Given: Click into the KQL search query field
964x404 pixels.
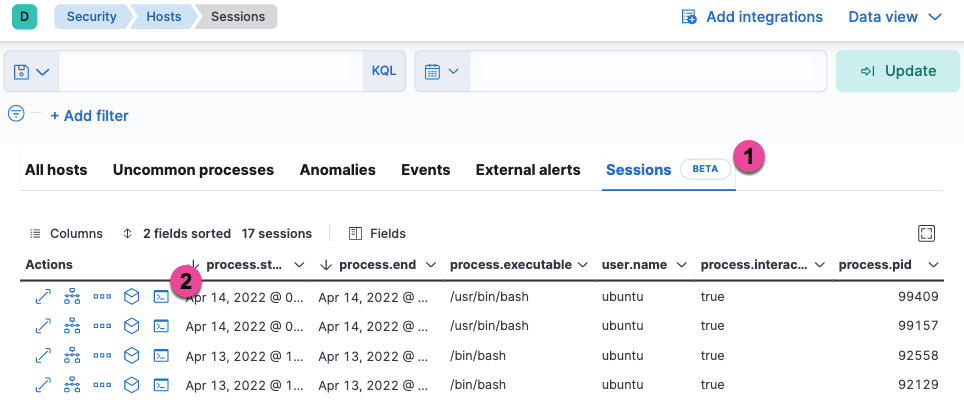Looking at the screenshot, I should [x=210, y=72].
